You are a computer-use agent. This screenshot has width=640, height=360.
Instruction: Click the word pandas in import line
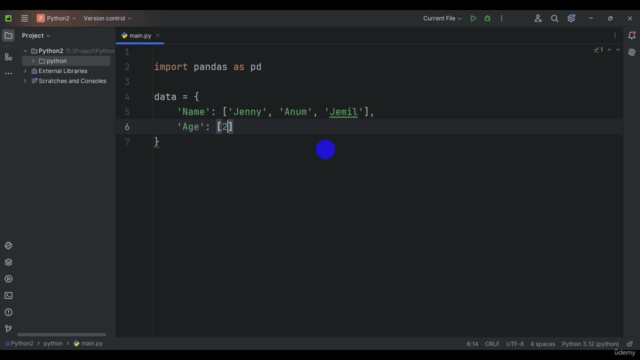point(210,67)
